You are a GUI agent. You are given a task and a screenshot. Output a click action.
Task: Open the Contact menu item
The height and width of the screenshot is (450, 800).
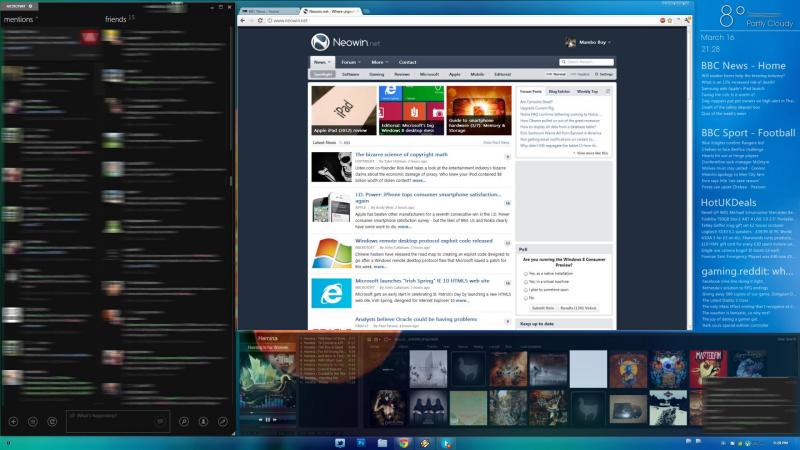click(x=407, y=62)
